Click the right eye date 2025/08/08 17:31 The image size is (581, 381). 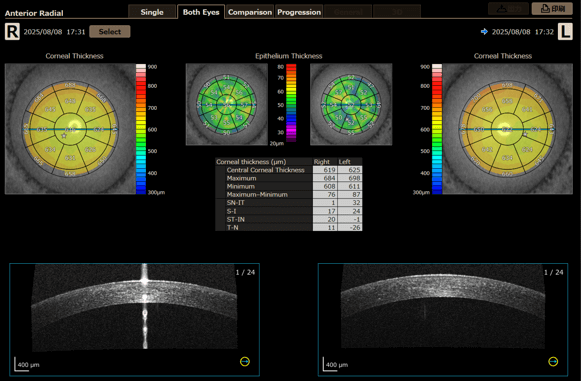(54, 32)
